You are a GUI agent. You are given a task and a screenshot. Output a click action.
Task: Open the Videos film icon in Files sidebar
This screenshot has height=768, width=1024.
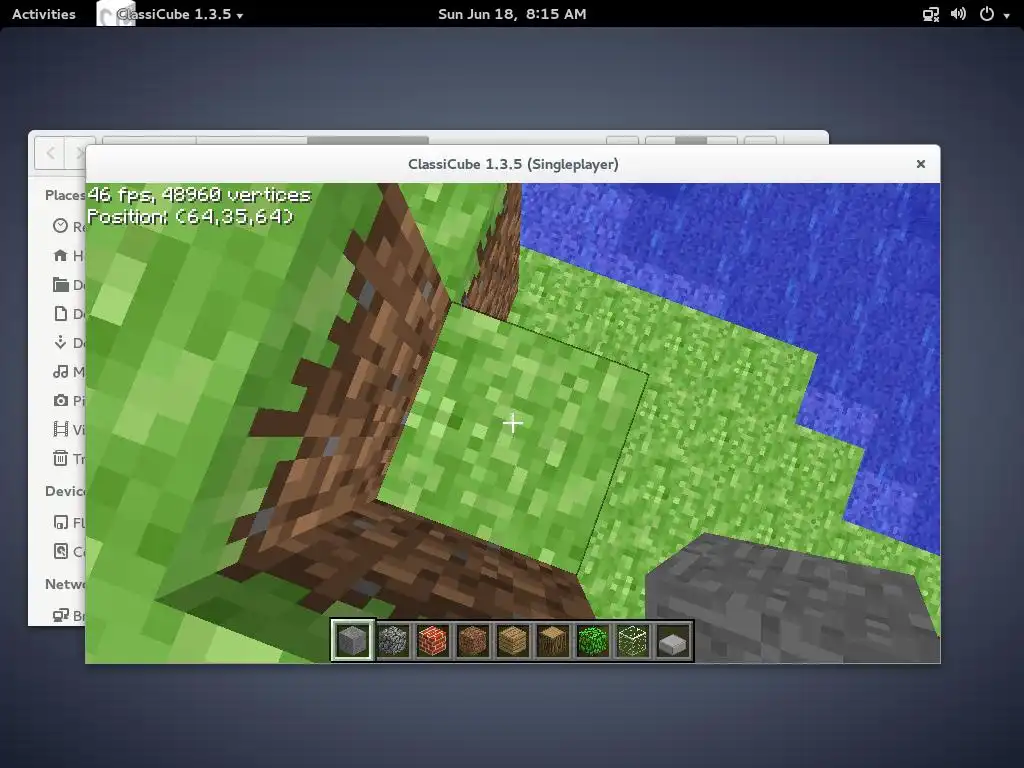(x=61, y=429)
